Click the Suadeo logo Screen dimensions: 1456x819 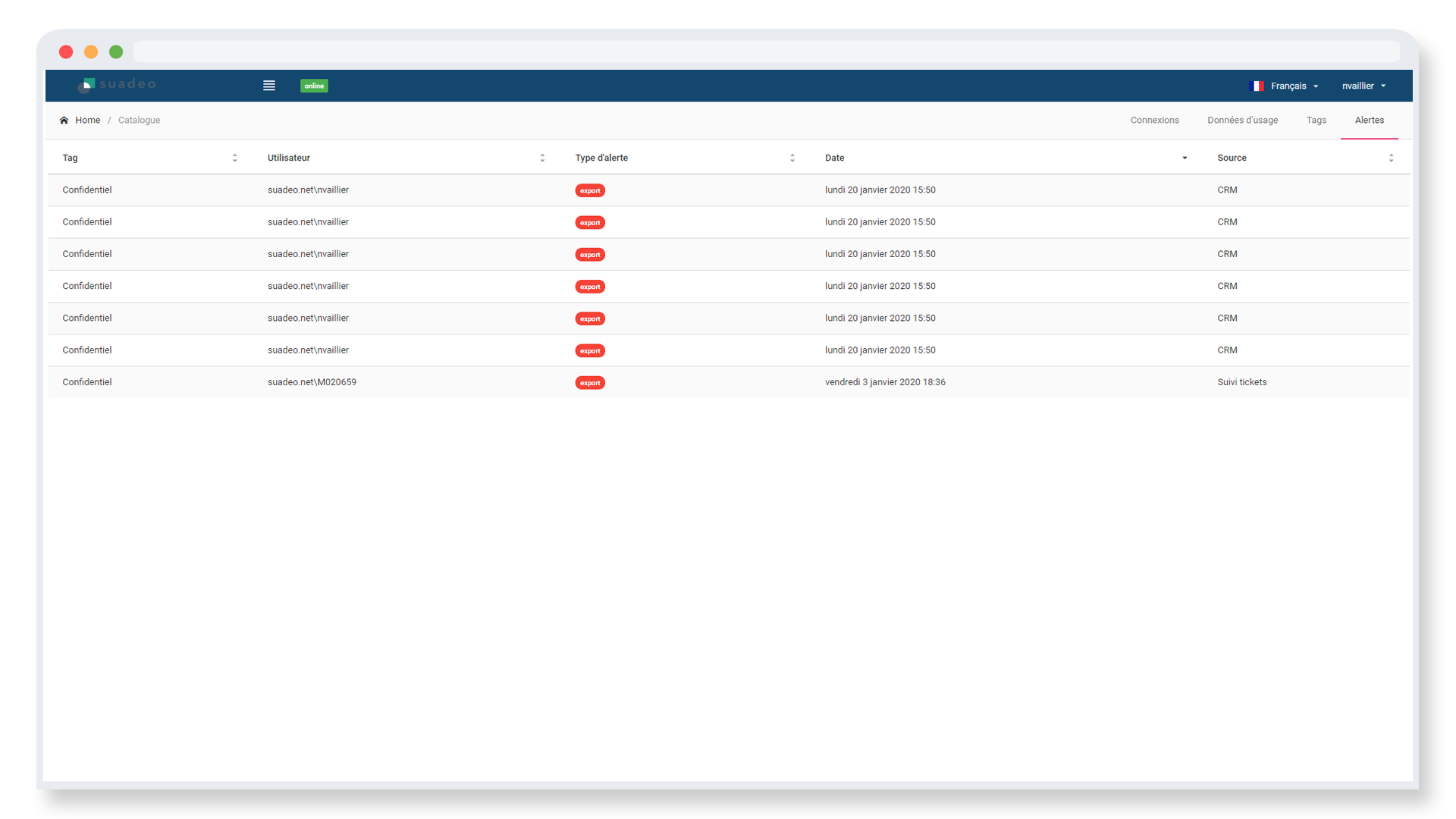pyautogui.click(x=118, y=85)
